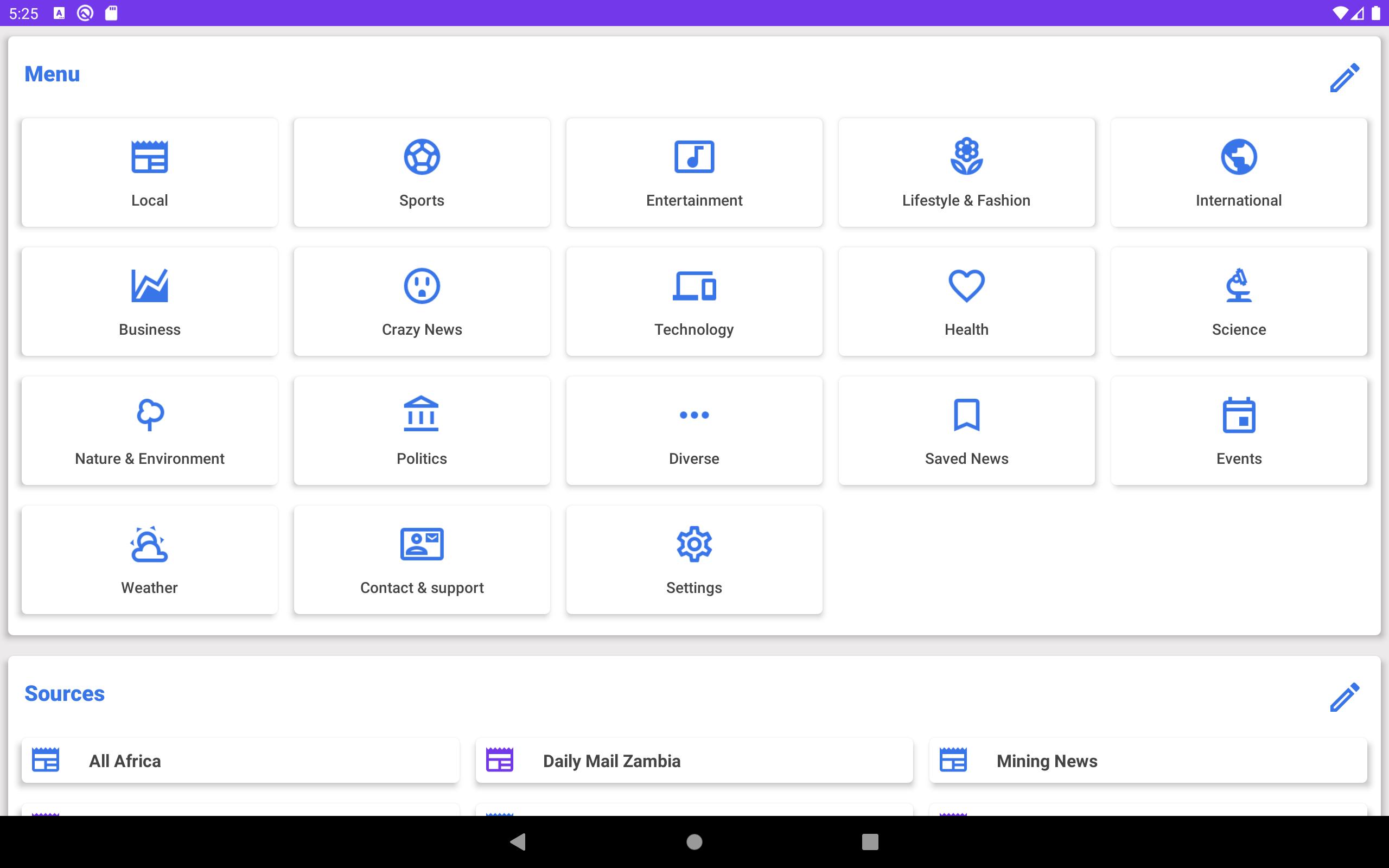
Task: Tap the Events label
Action: (x=1239, y=459)
